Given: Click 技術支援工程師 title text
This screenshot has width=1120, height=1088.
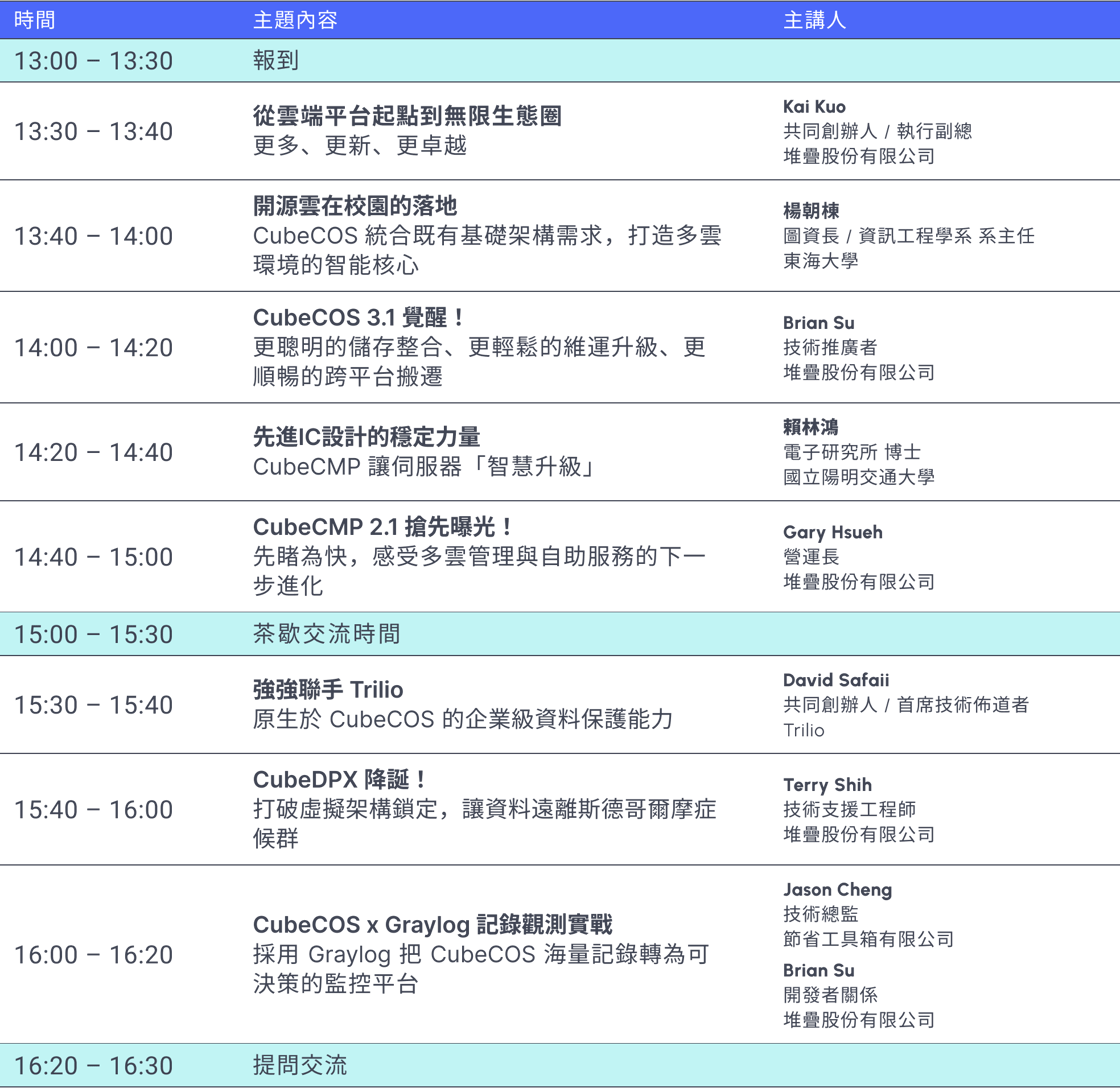Looking at the screenshot, I should pyautogui.click(x=849, y=809).
